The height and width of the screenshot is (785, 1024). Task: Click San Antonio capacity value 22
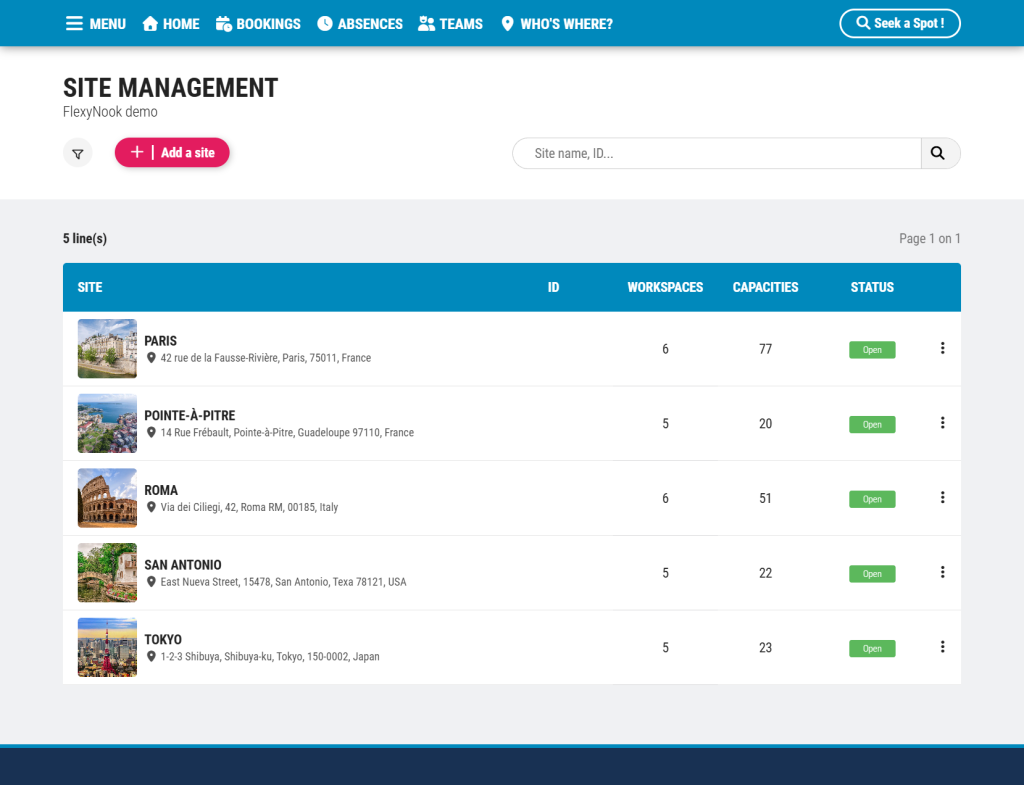pos(765,573)
